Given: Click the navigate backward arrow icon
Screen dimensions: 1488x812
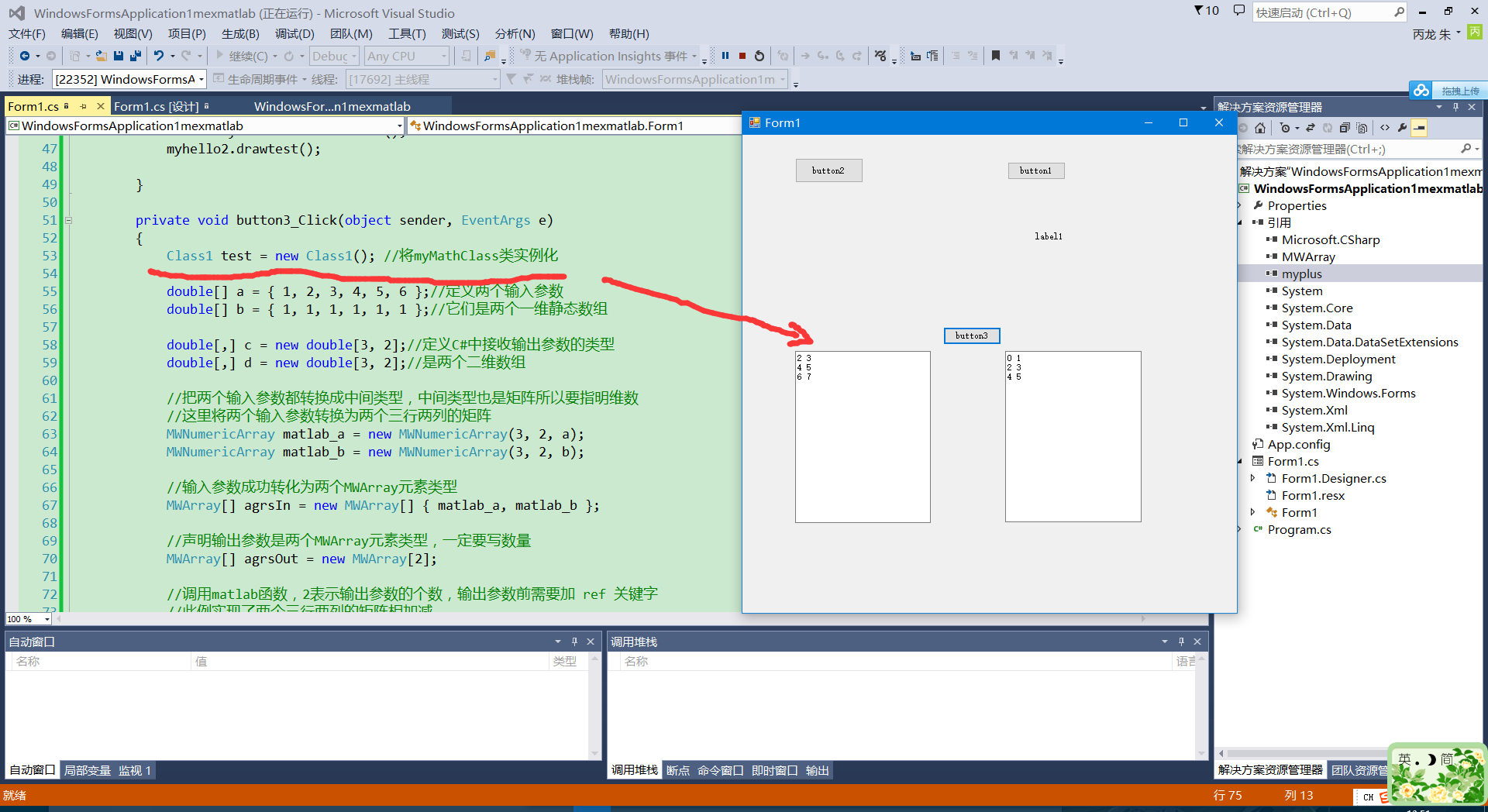Looking at the screenshot, I should (25, 56).
